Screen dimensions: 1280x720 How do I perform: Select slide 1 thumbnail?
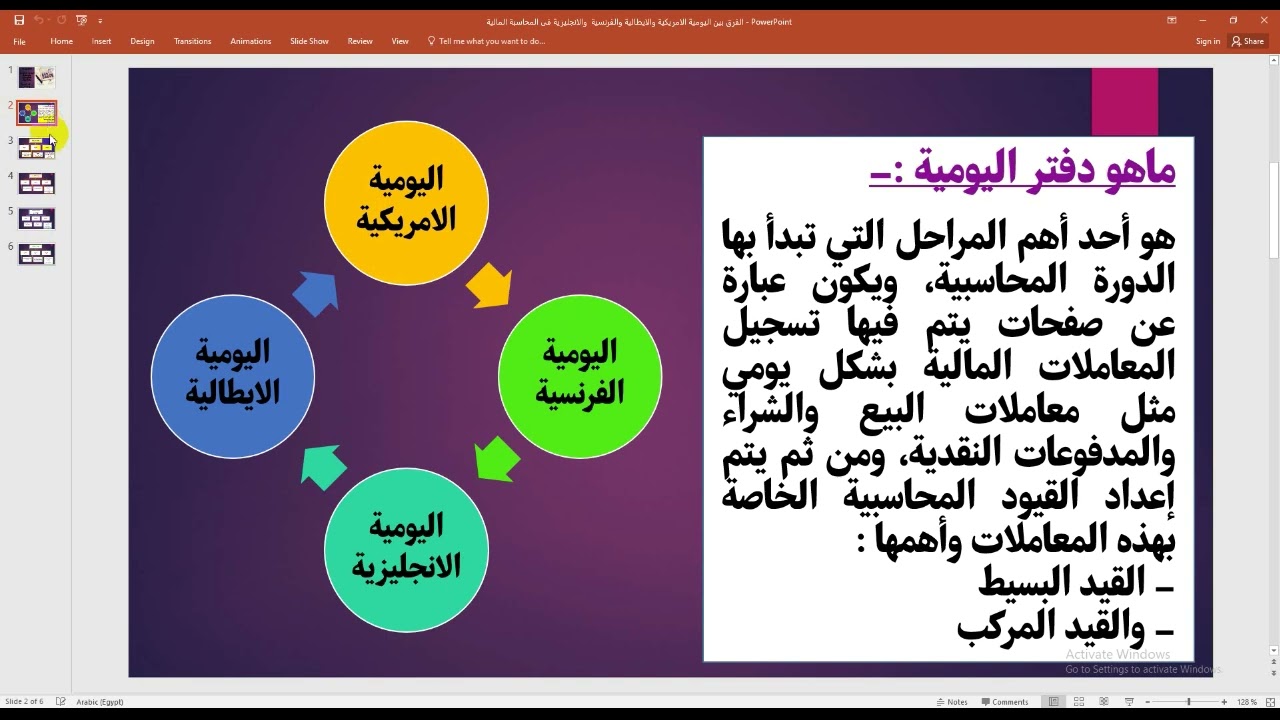37,77
